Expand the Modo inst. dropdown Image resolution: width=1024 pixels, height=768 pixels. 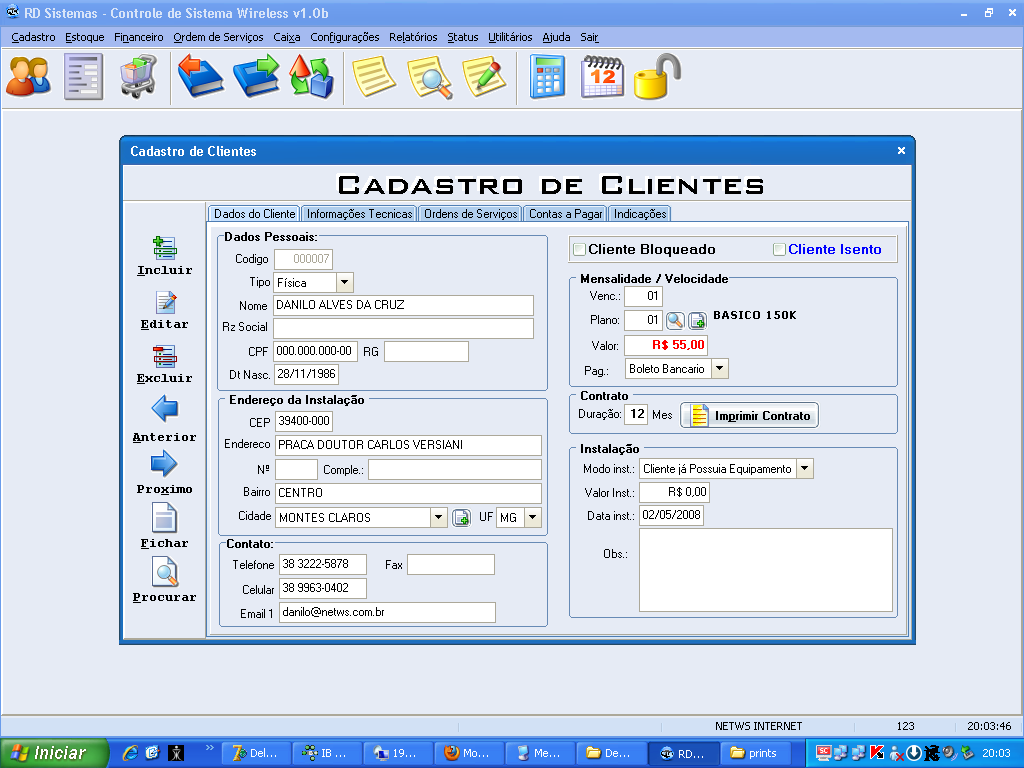point(805,469)
